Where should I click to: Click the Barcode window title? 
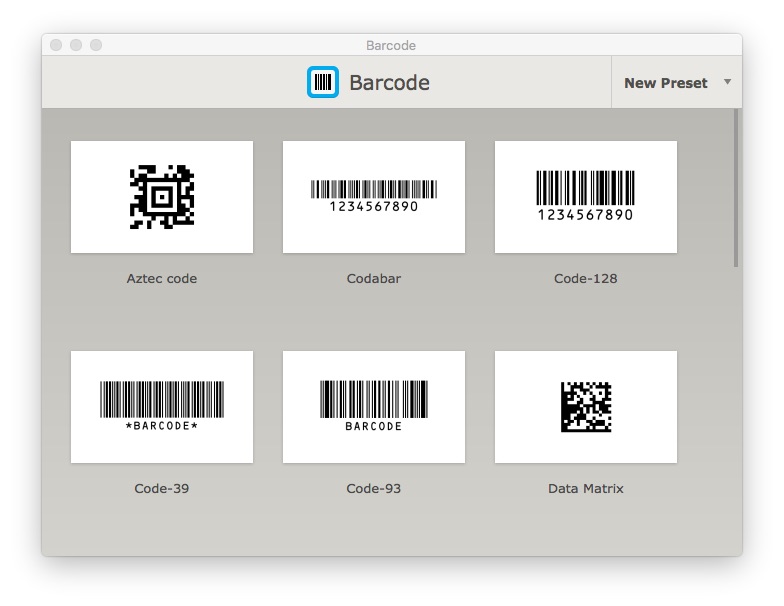[x=391, y=46]
